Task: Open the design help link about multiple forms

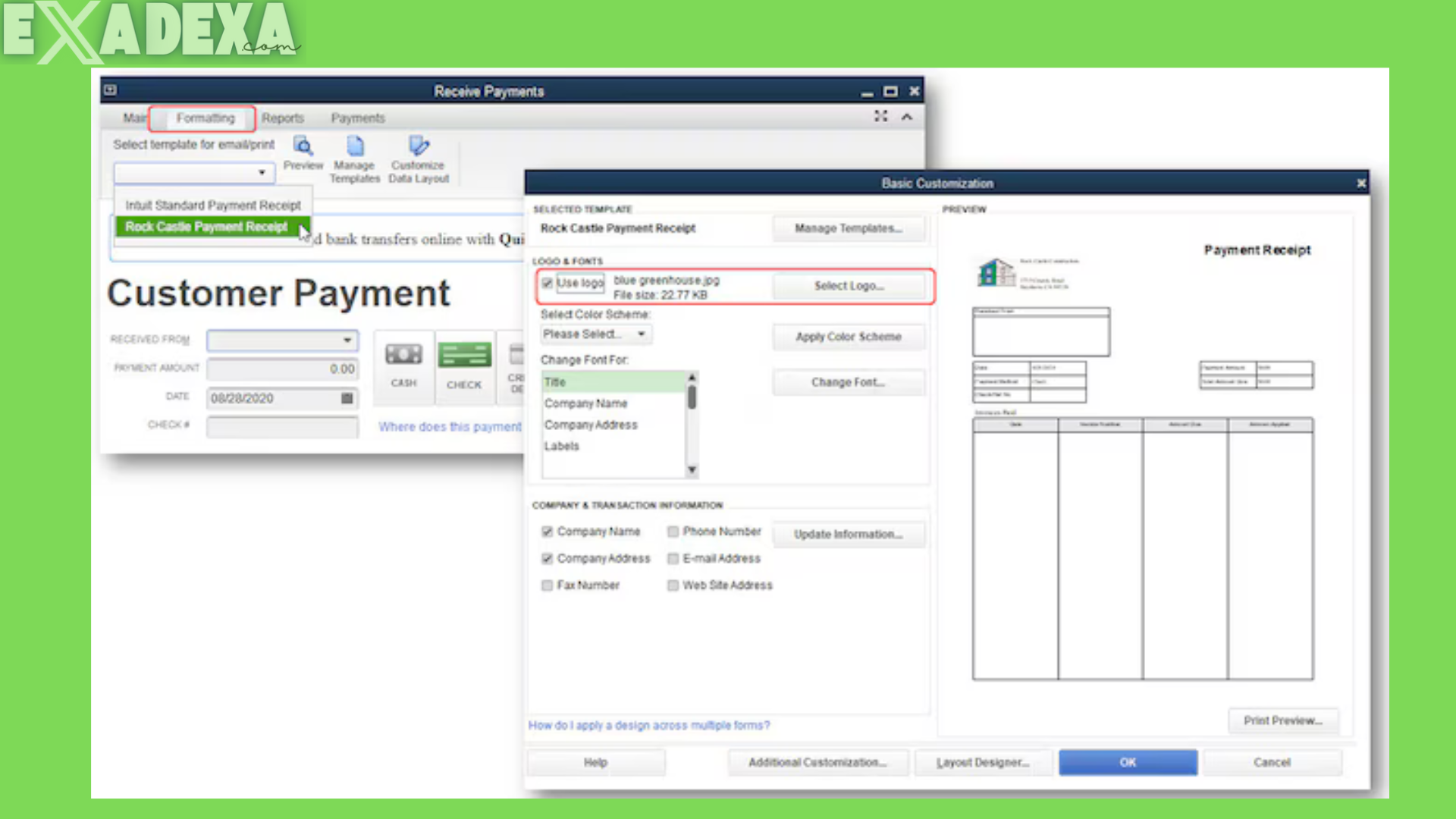Action: coord(648,725)
